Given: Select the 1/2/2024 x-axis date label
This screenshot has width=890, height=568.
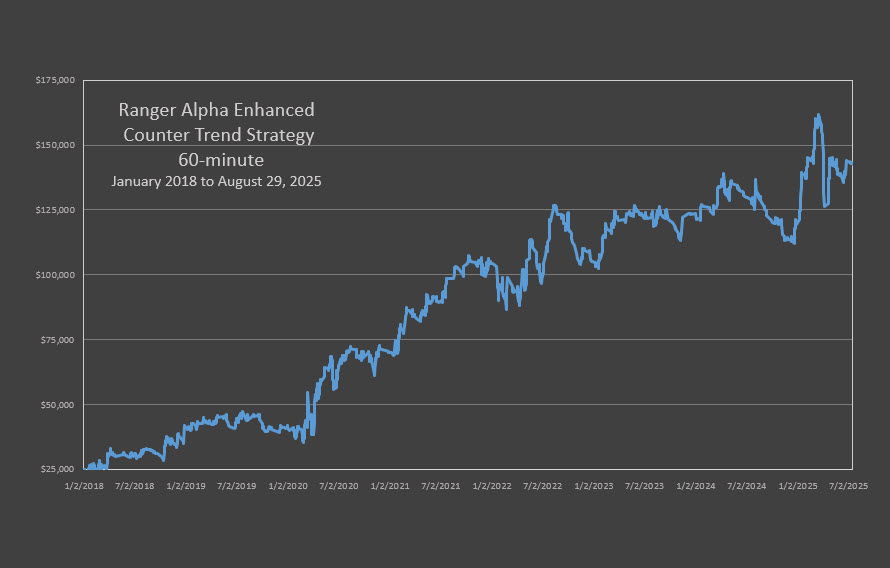Looking at the screenshot, I should (x=695, y=486).
